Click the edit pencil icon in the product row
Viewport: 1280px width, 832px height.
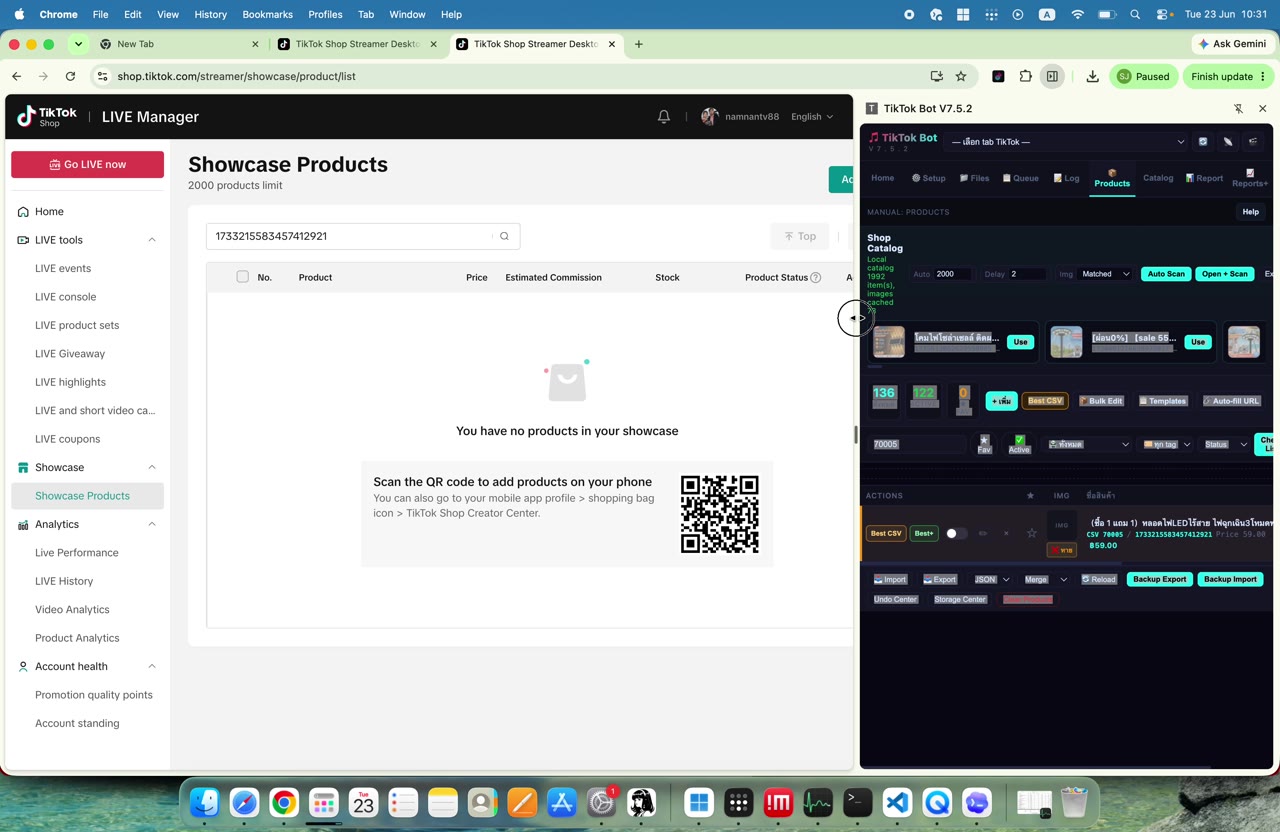point(983,533)
